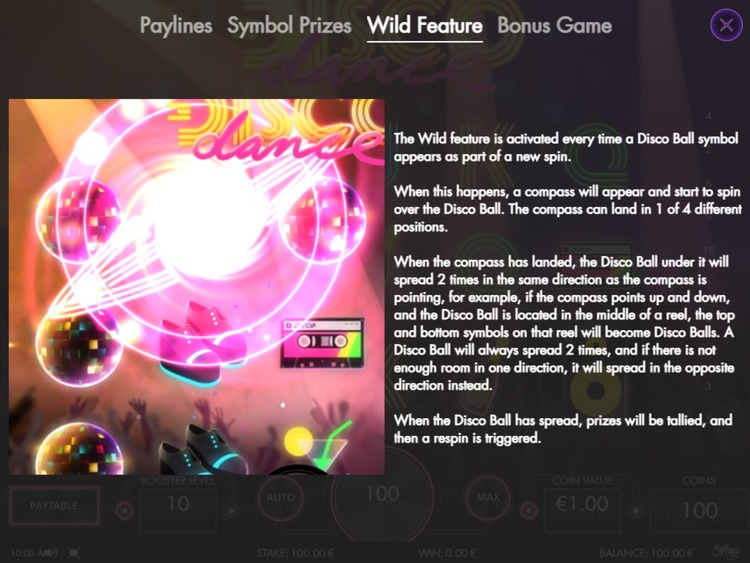Open the Paylines tab
The height and width of the screenshot is (563, 750).
click(x=176, y=25)
